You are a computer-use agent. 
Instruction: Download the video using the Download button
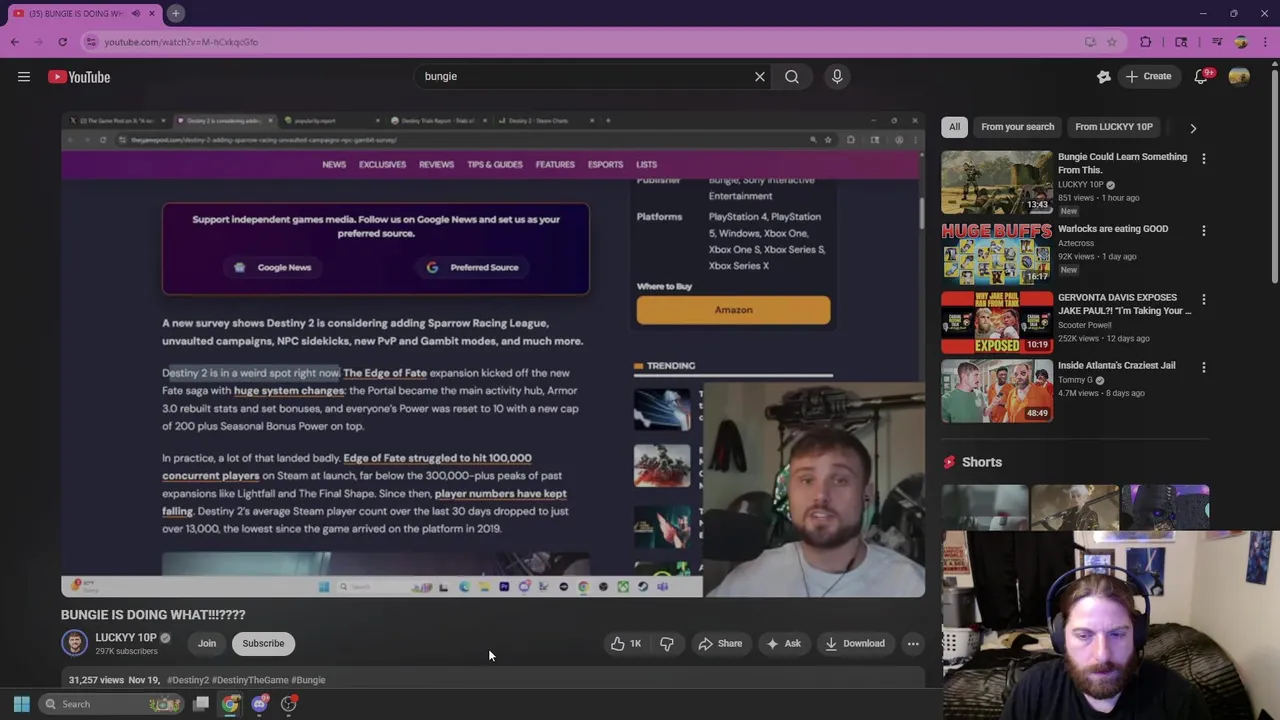coord(855,644)
